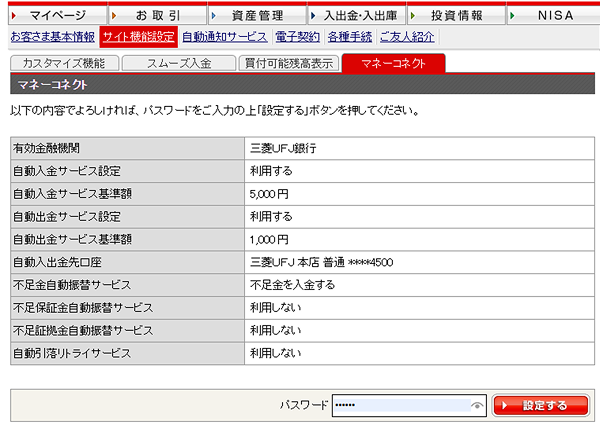Select the サイト機能設定 submenu link
The width and height of the screenshot is (600, 441).
point(139,37)
